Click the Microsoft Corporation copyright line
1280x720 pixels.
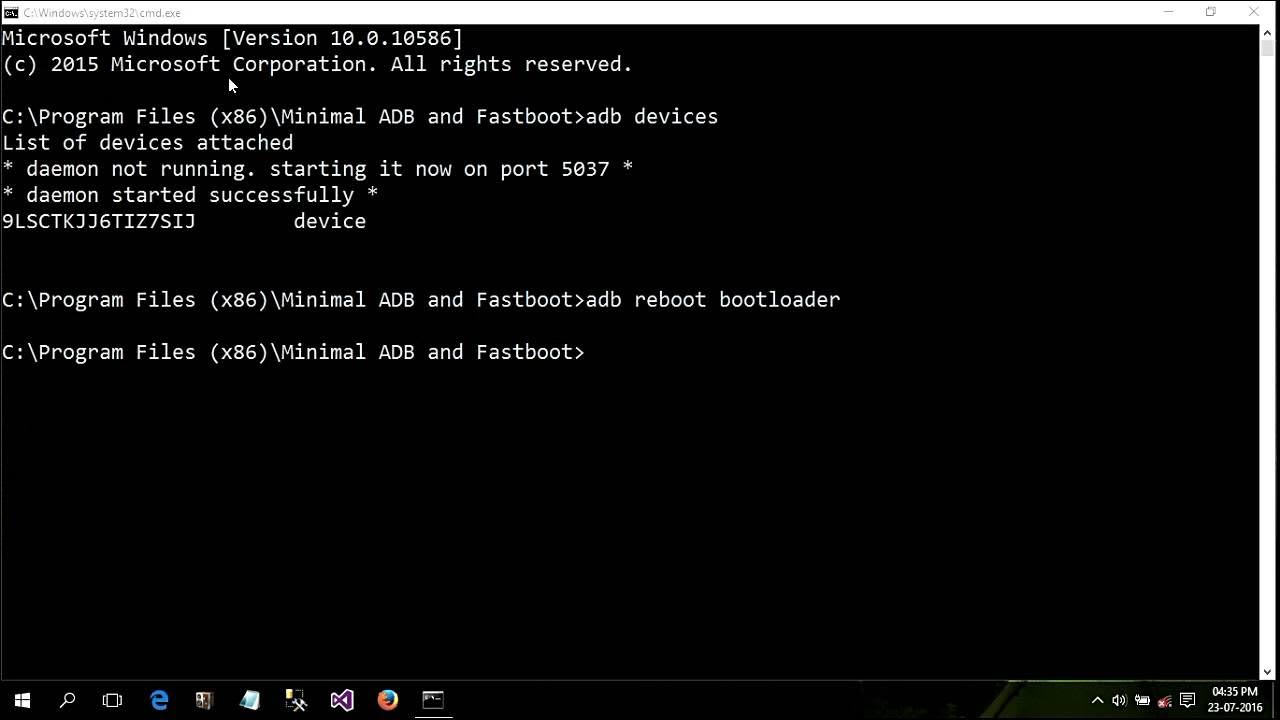(317, 64)
